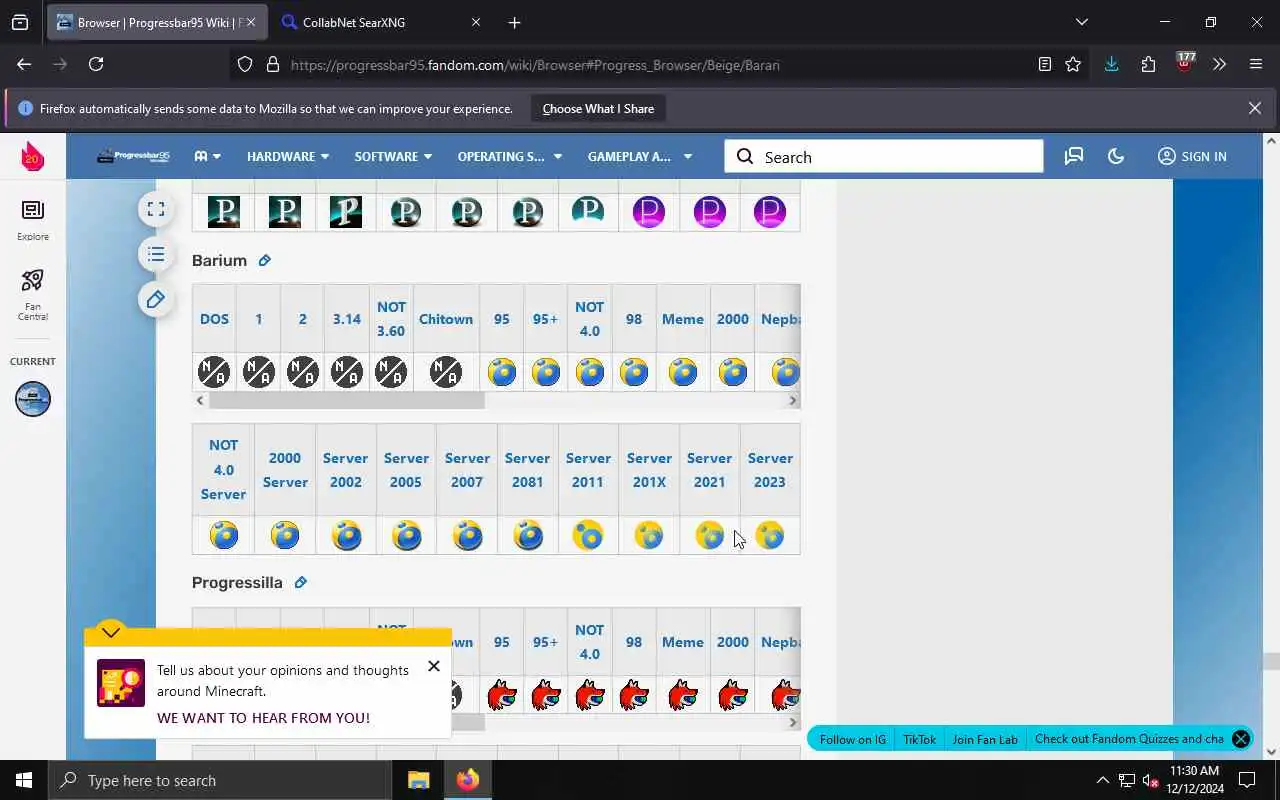Click the Progressilla icon under Meme
The width and height of the screenshot is (1280, 800).
click(683, 695)
